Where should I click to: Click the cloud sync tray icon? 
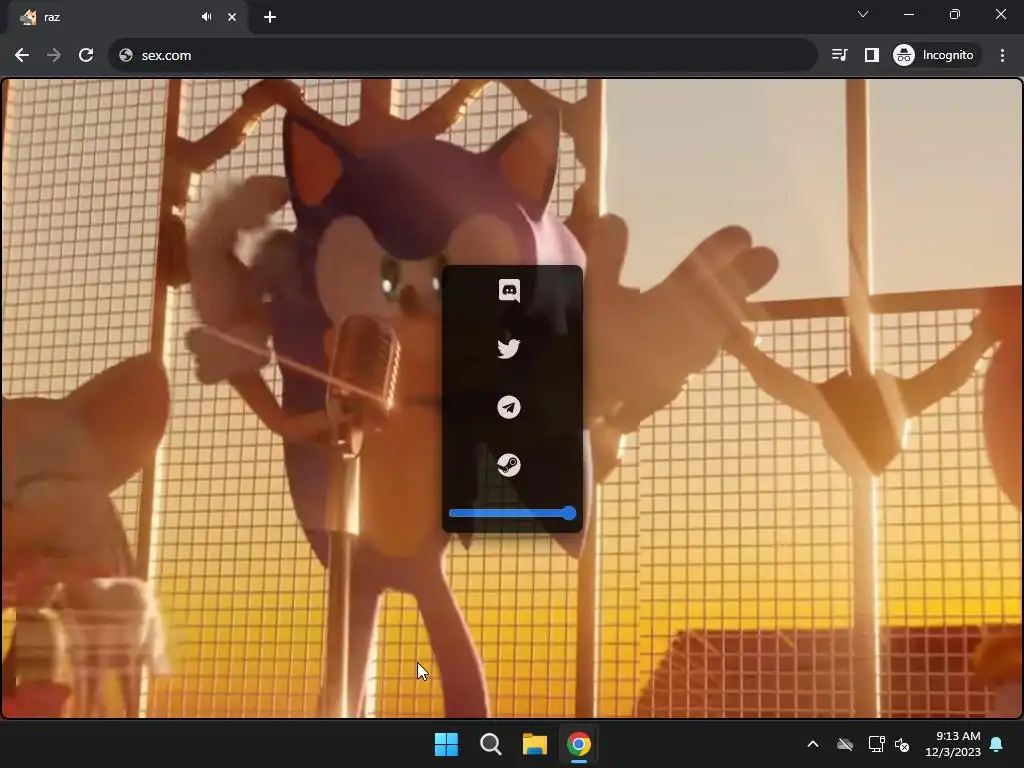(845, 744)
